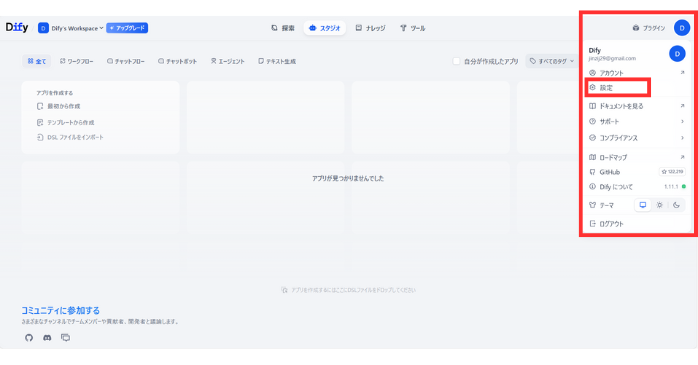This screenshot has height=365, width=698.
Task: Select DSL ファイルをインポート
Action: [70, 138]
